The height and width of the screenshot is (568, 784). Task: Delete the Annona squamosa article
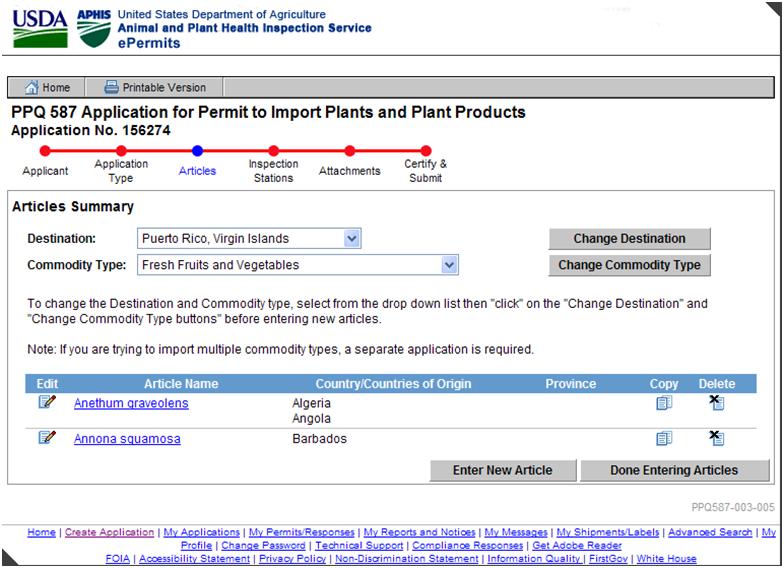[x=716, y=438]
